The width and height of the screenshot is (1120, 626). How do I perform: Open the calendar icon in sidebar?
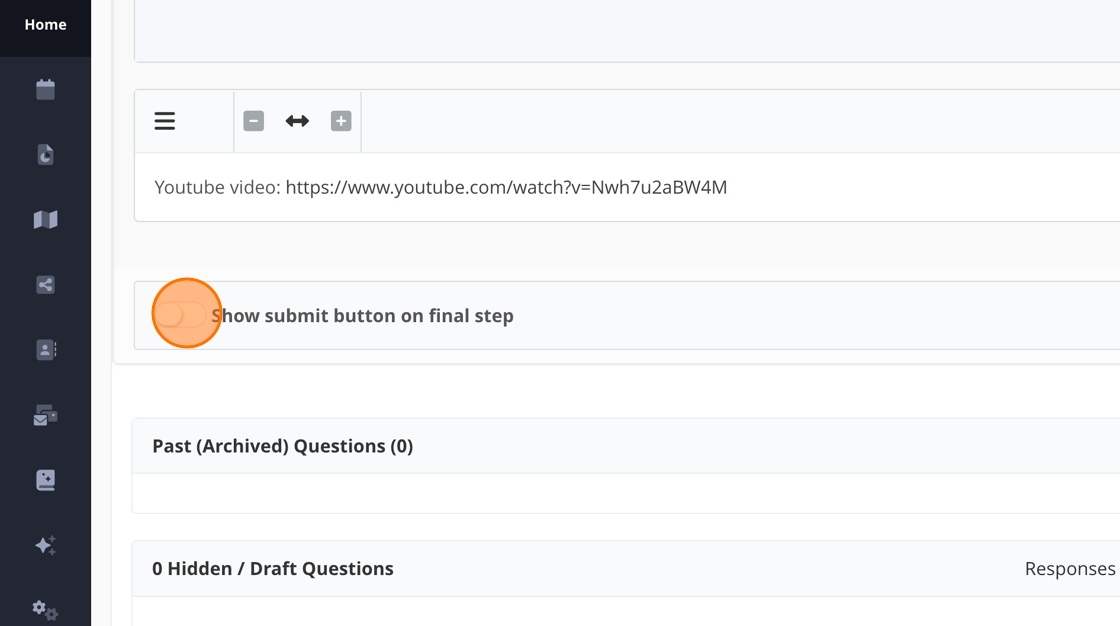click(45, 90)
